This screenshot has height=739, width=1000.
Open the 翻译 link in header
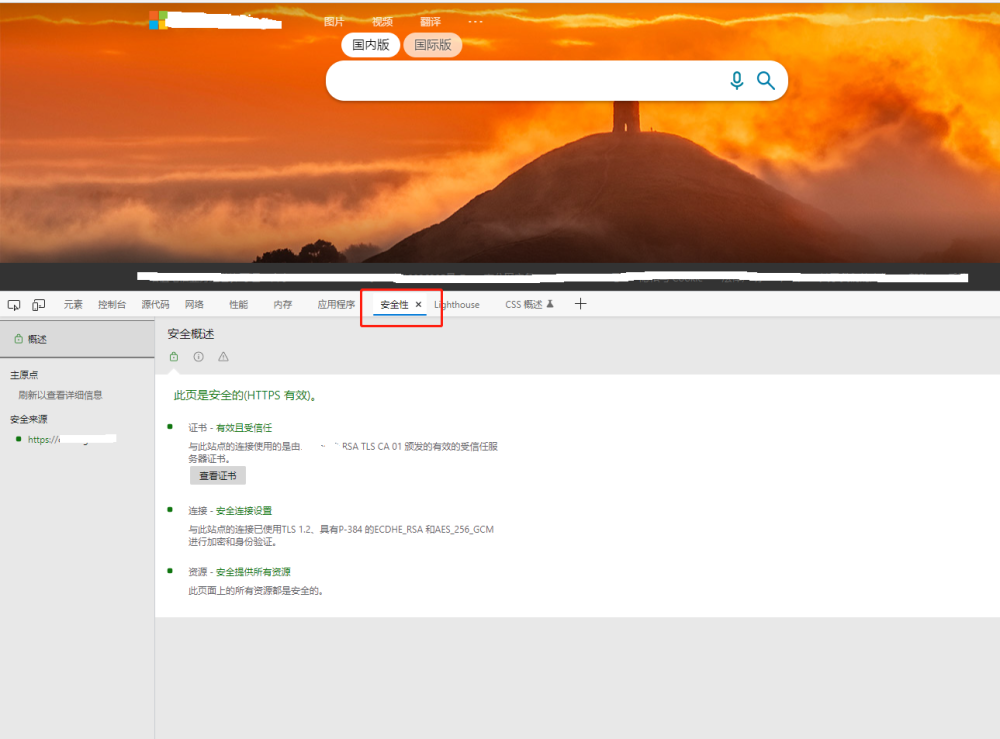click(430, 22)
